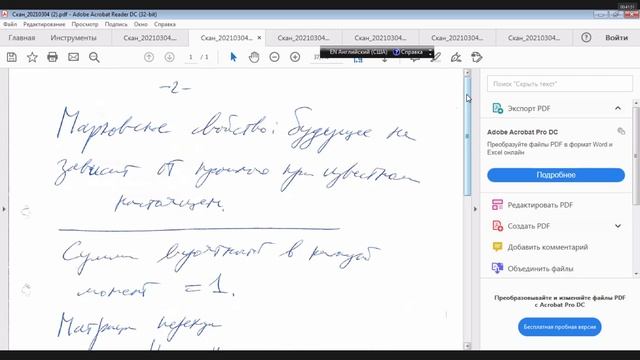Open the Просмотр menu
This screenshot has height=360, width=640.
point(85,24)
